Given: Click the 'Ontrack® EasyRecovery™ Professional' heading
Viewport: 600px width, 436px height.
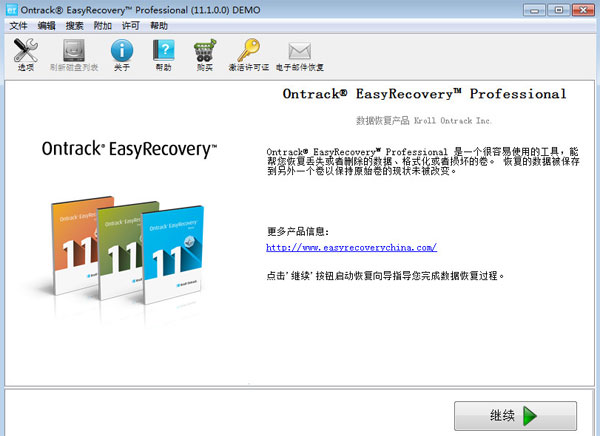Looking at the screenshot, I should 424,94.
